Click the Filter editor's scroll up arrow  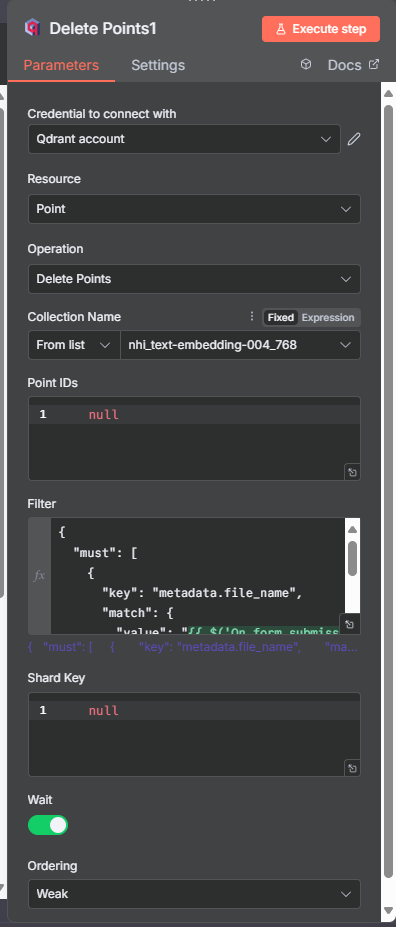pos(352,529)
